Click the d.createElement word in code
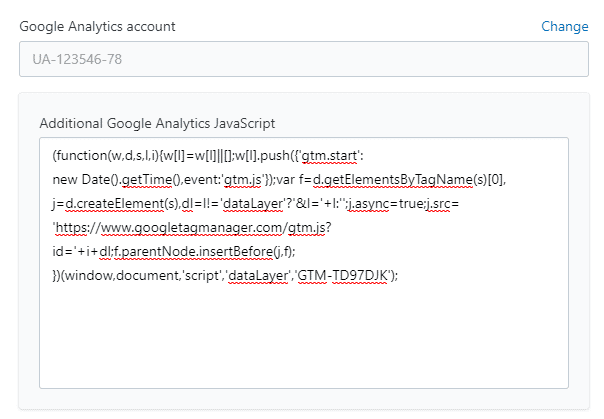This screenshot has height=419, width=604. pos(114,204)
